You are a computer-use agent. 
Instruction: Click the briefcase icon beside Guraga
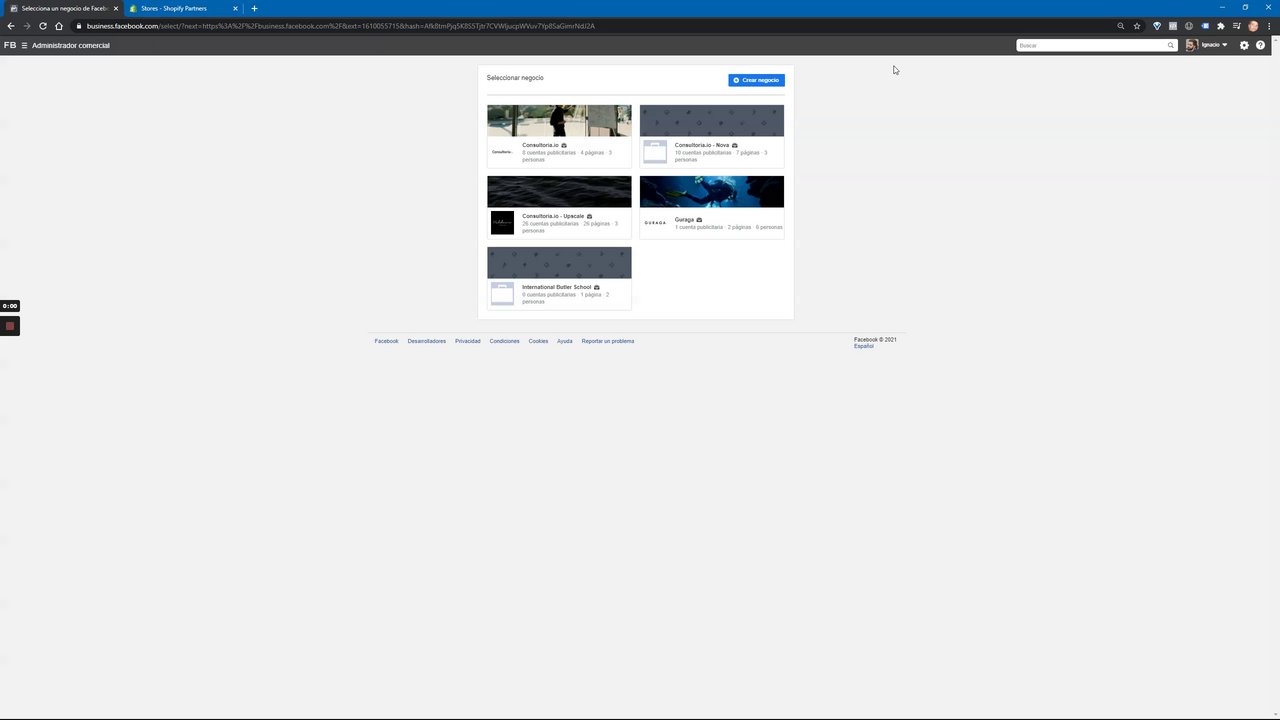click(699, 220)
